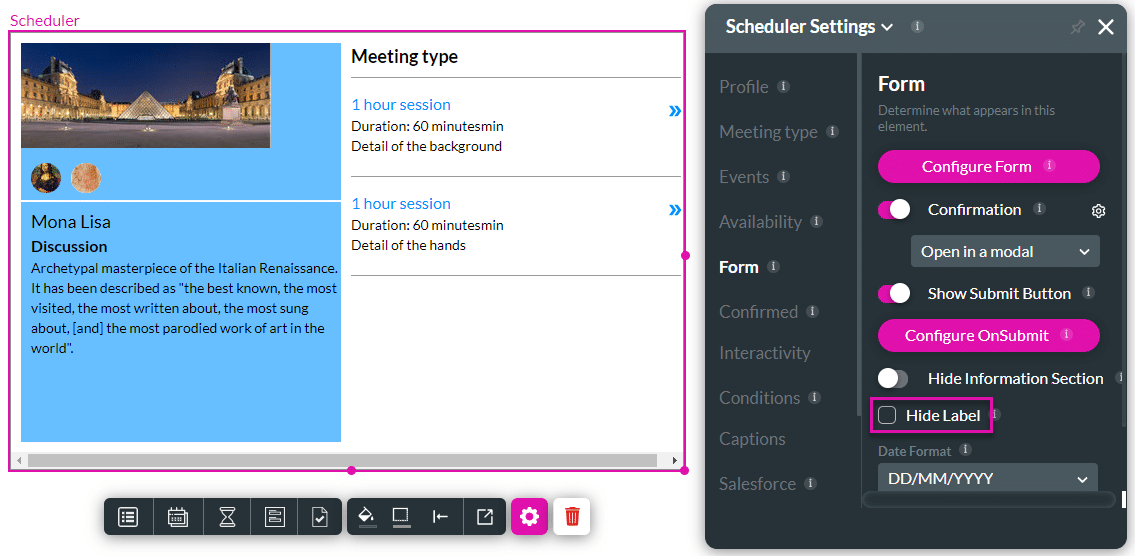This screenshot has height=556, width=1135.
Task: Pin the Scheduler Settings panel
Action: 1077,28
